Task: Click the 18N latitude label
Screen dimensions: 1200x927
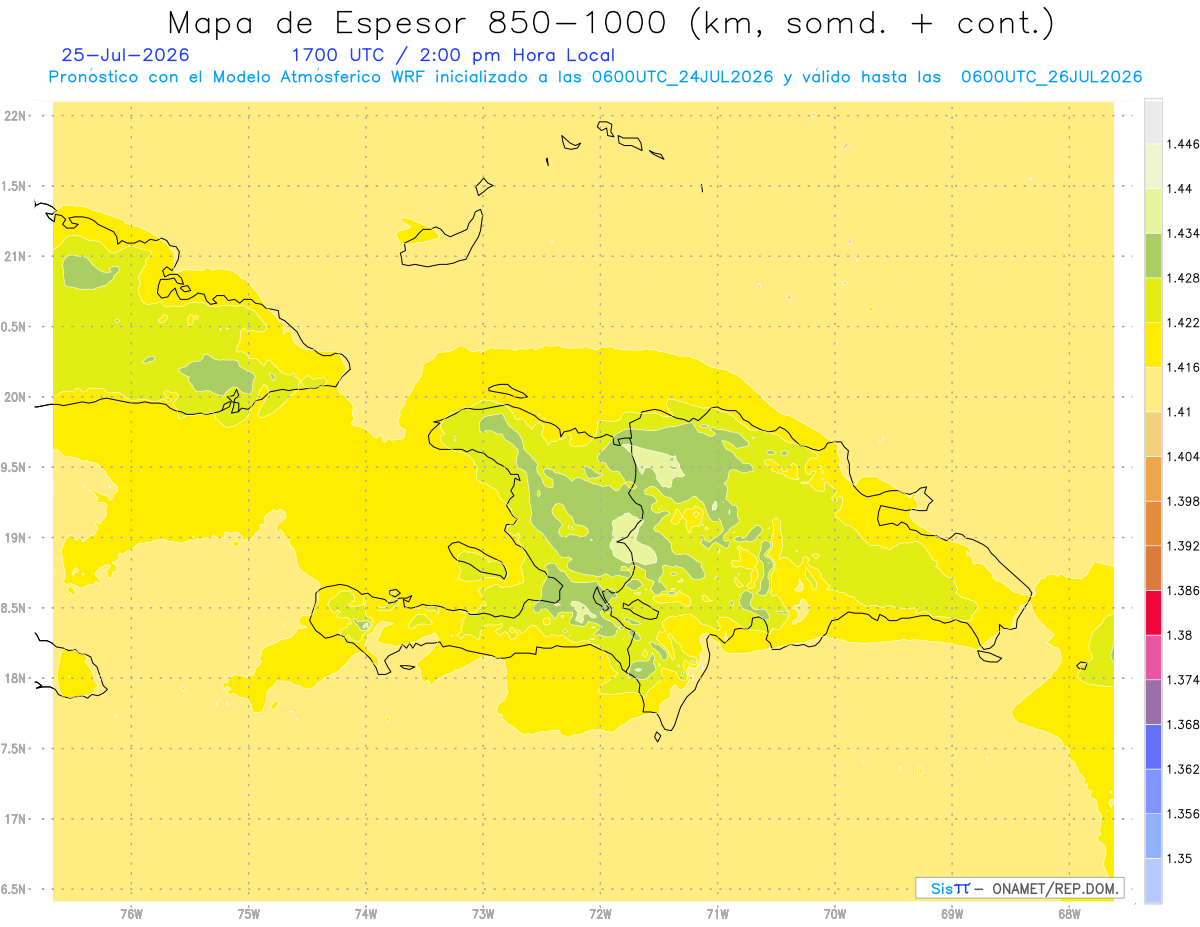Action: click(x=17, y=678)
